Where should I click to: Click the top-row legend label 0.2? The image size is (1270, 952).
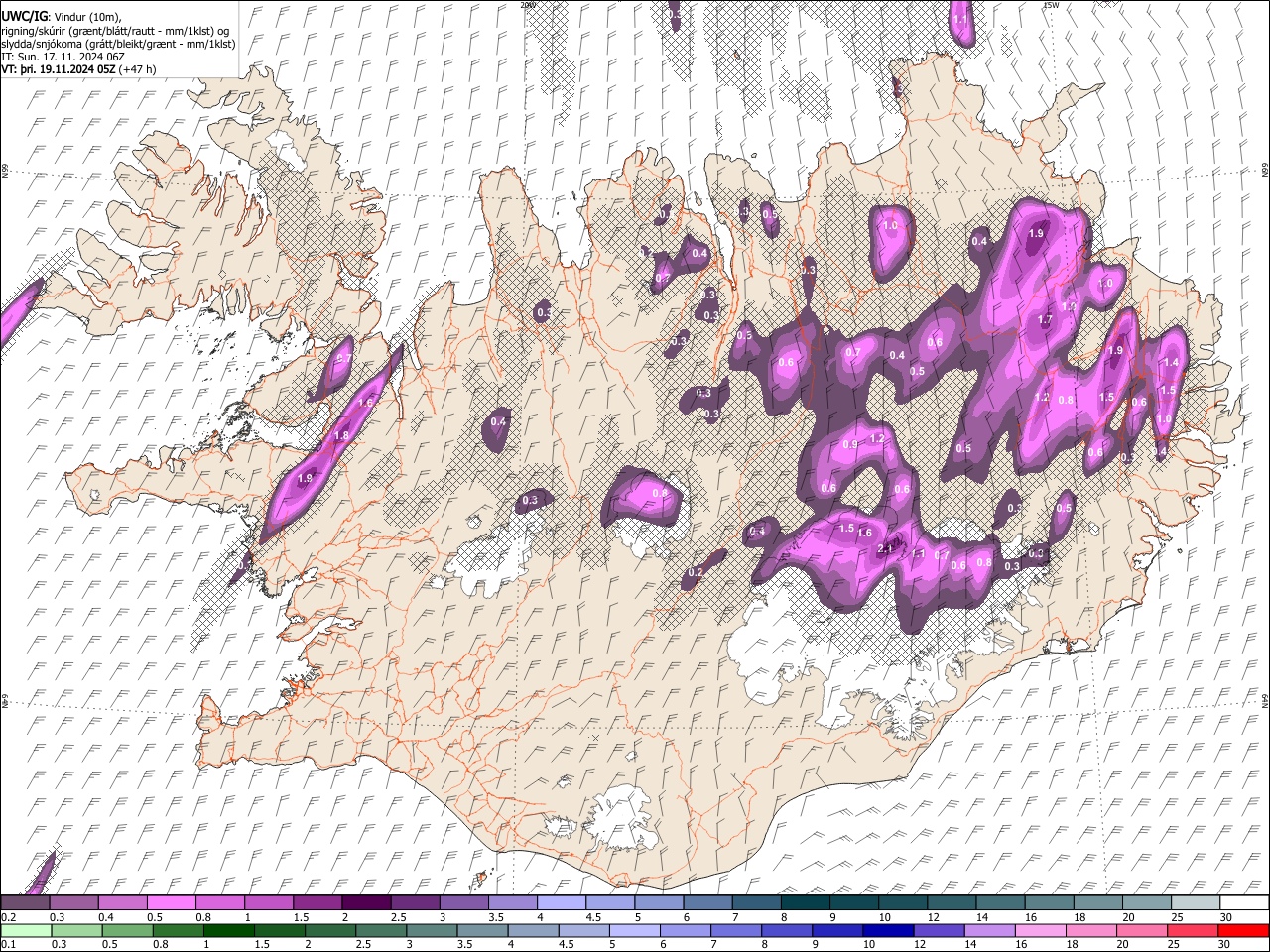[8, 917]
